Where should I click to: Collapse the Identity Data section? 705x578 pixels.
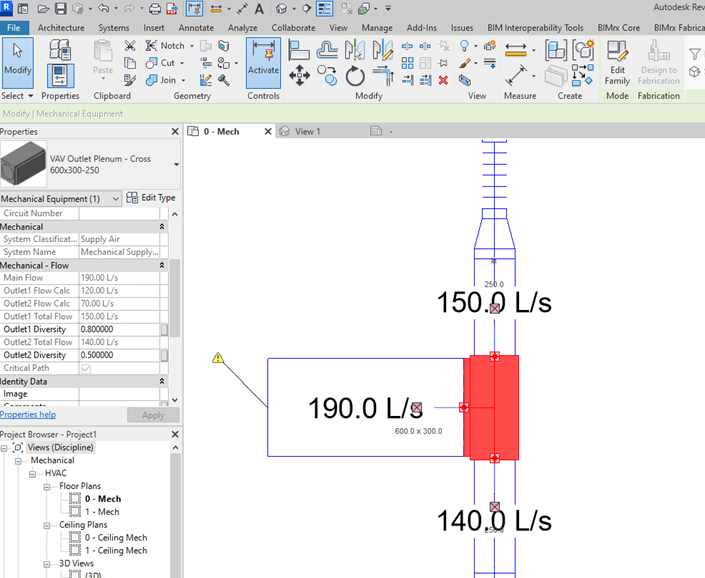162,382
